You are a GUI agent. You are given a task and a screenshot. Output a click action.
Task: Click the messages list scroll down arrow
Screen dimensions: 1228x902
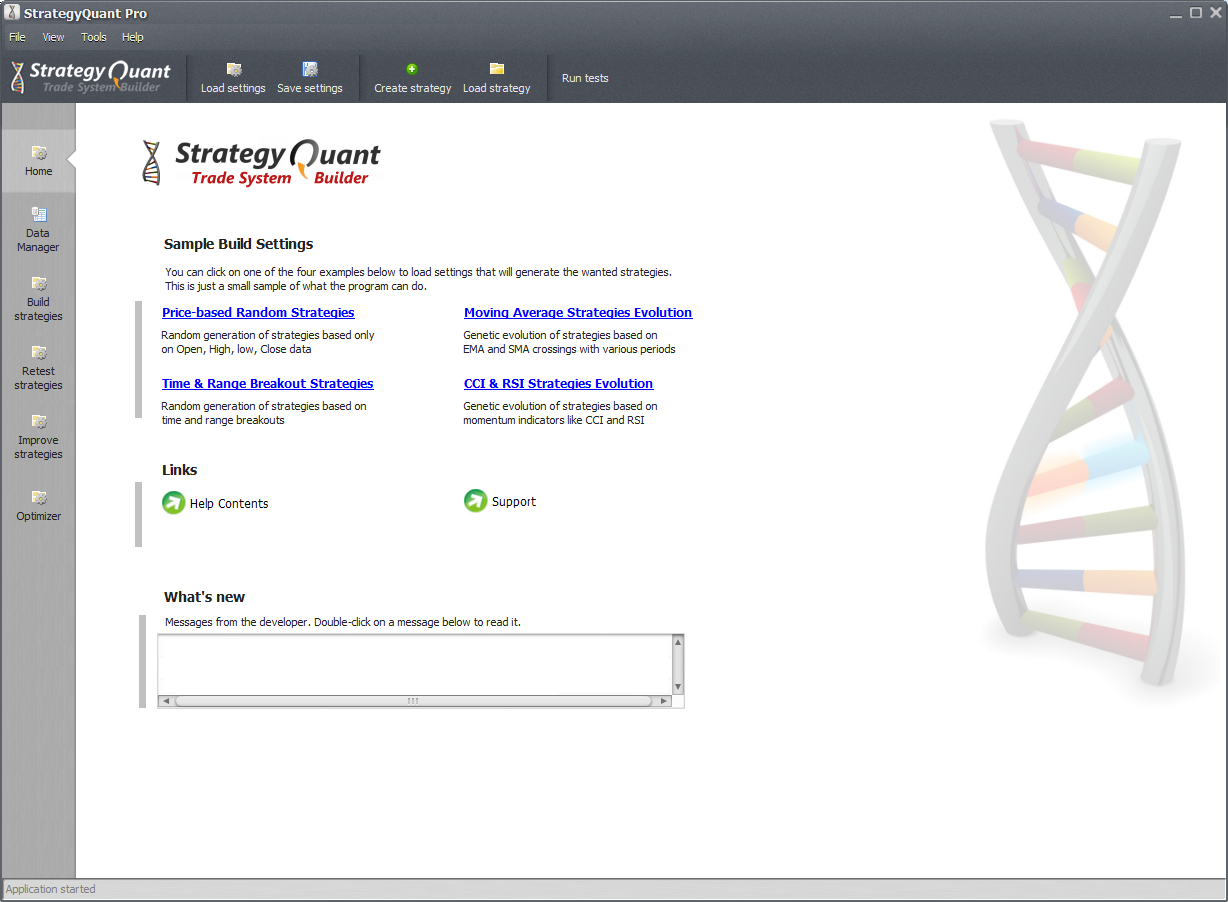pos(678,687)
